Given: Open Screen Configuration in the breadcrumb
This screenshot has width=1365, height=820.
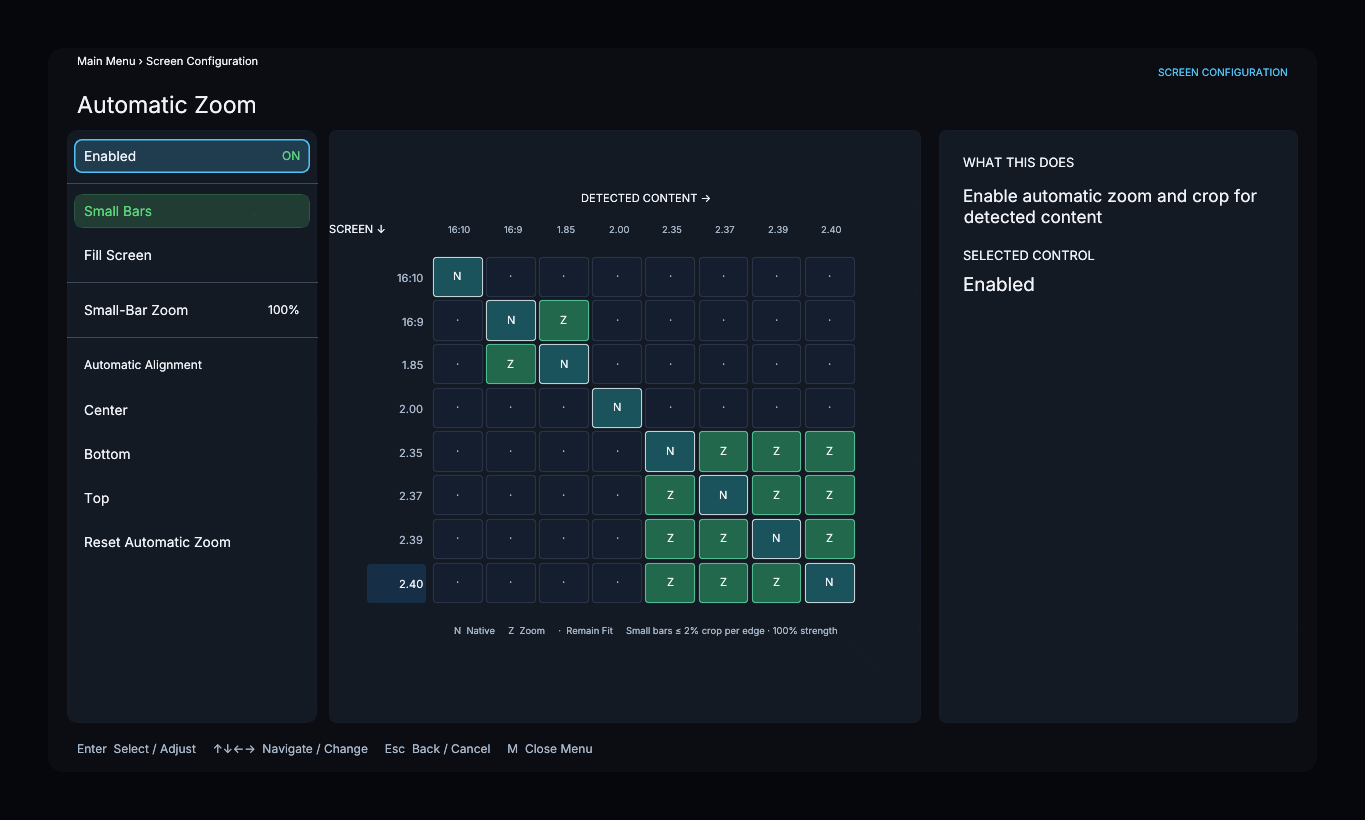Looking at the screenshot, I should [x=202, y=61].
